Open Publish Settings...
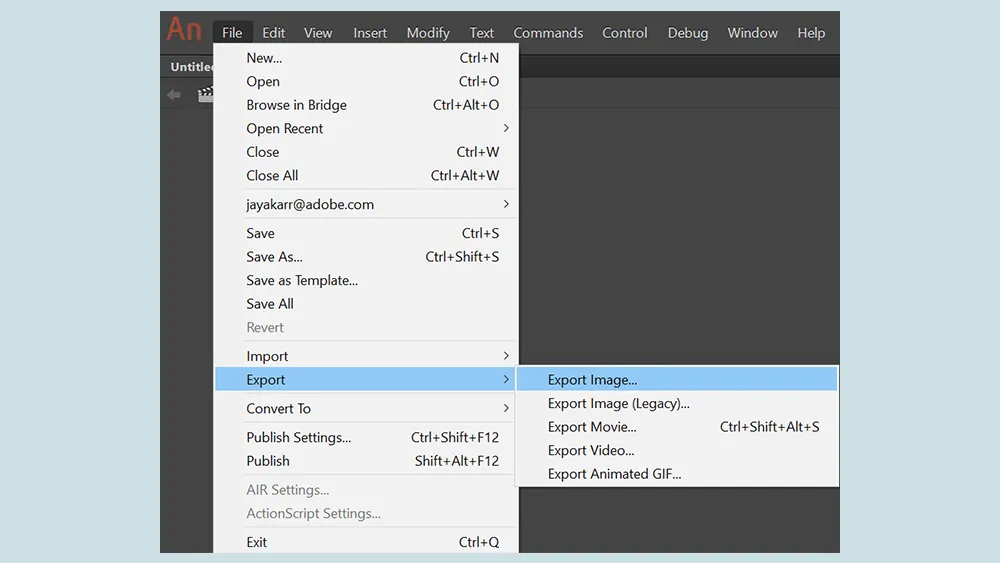Screen dimensions: 1000x563 [x=367, y=437]
